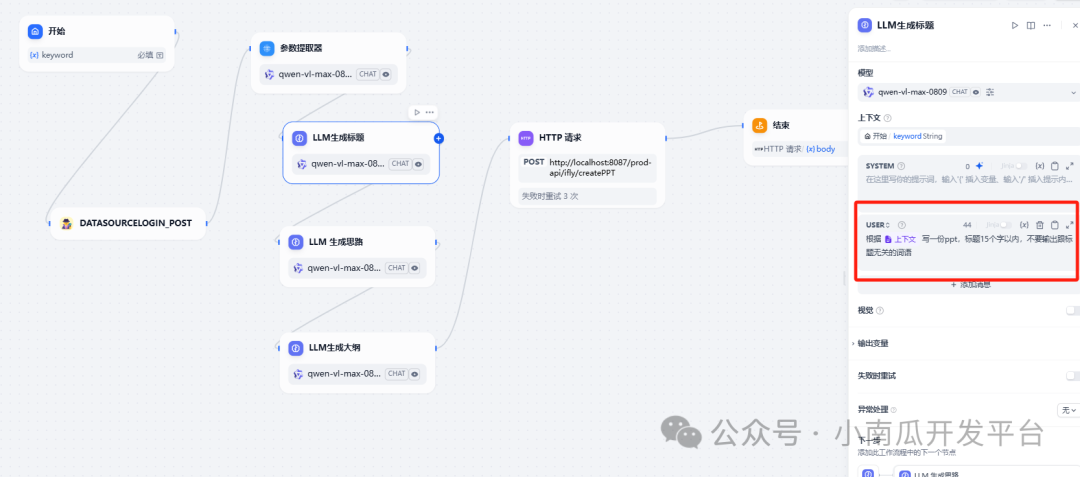Enable the 失败时重试 retry toggle

click(x=1072, y=376)
